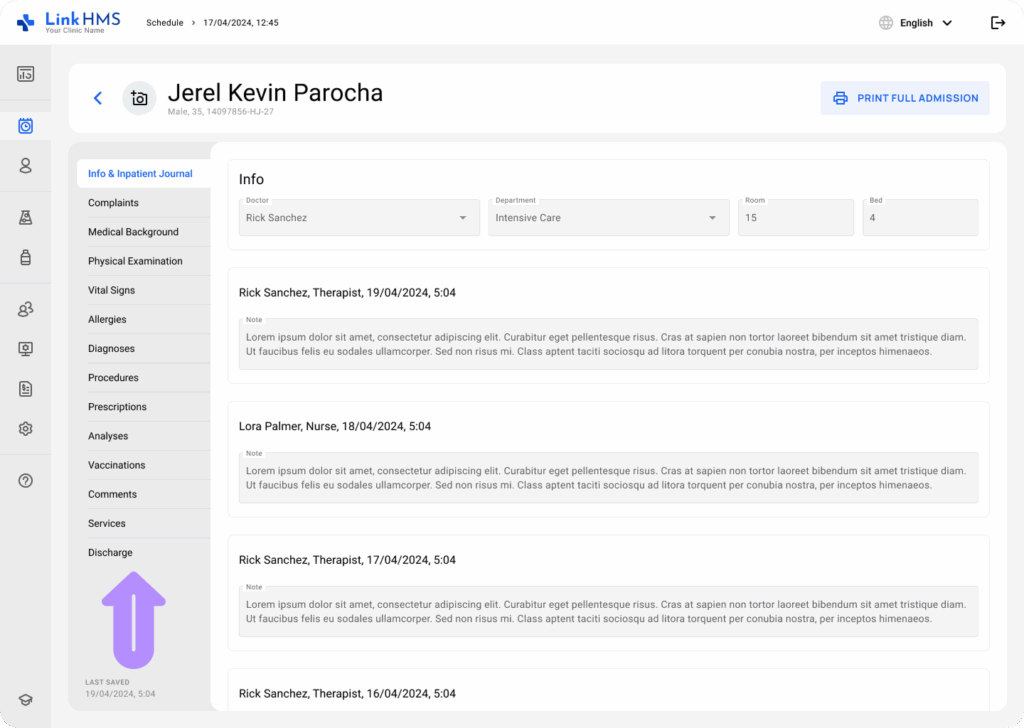Click the LinkHMS logo
The width and height of the screenshot is (1024, 728).
(69, 23)
